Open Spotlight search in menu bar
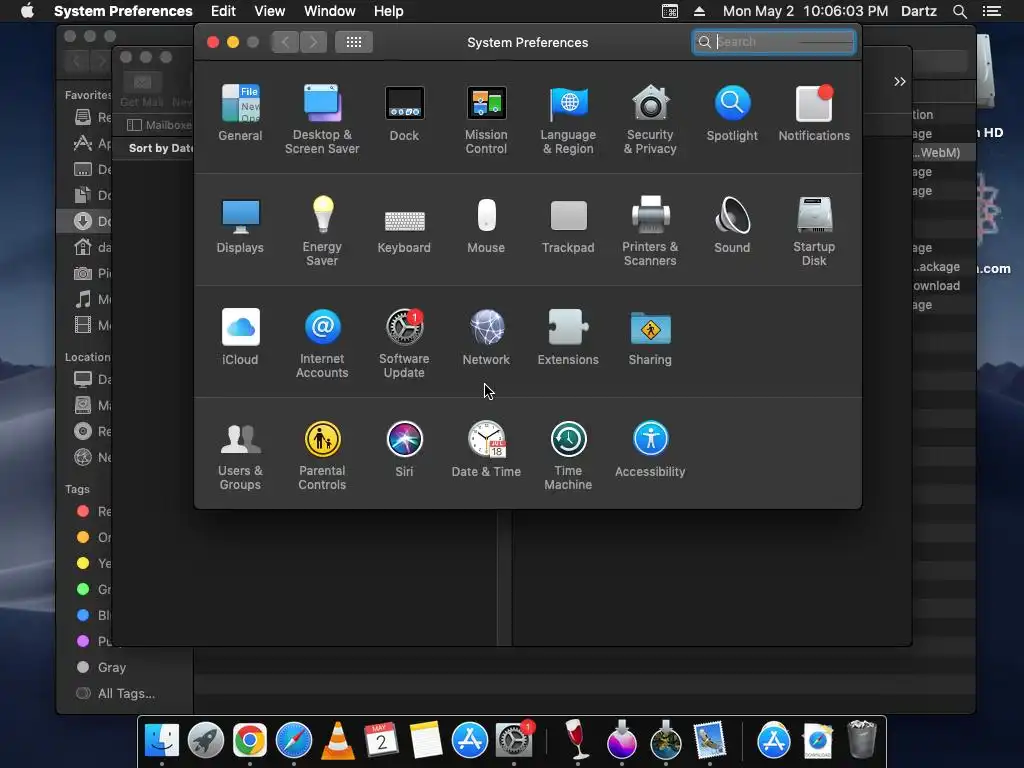This screenshot has height=768, width=1024. click(x=960, y=11)
